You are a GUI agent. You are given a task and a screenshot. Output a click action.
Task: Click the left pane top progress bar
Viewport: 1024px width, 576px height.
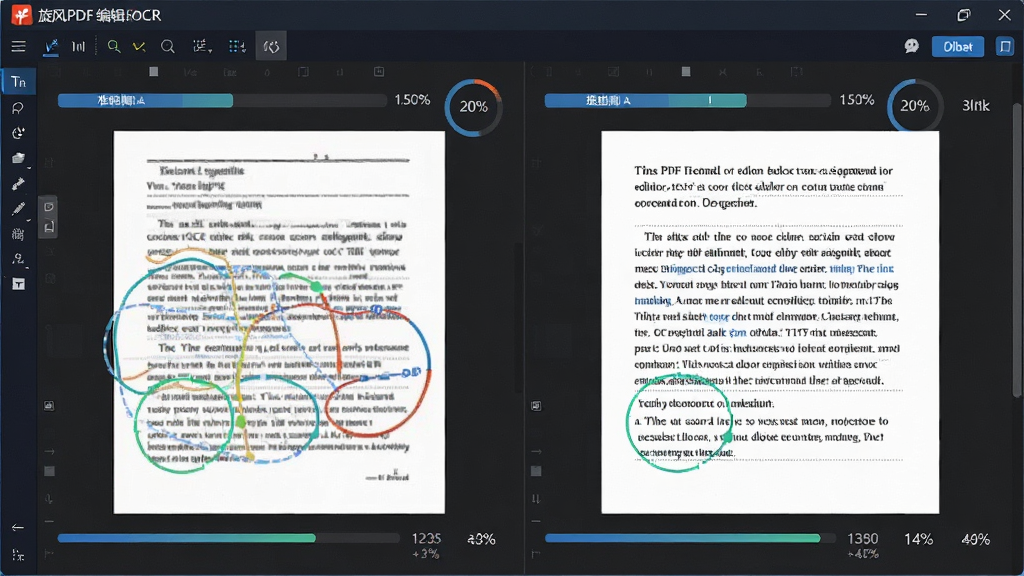point(222,100)
